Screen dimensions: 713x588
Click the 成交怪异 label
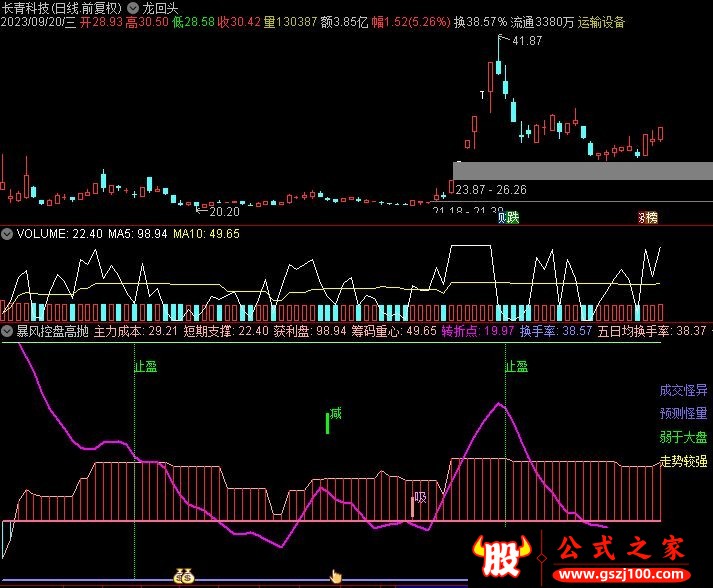point(683,390)
